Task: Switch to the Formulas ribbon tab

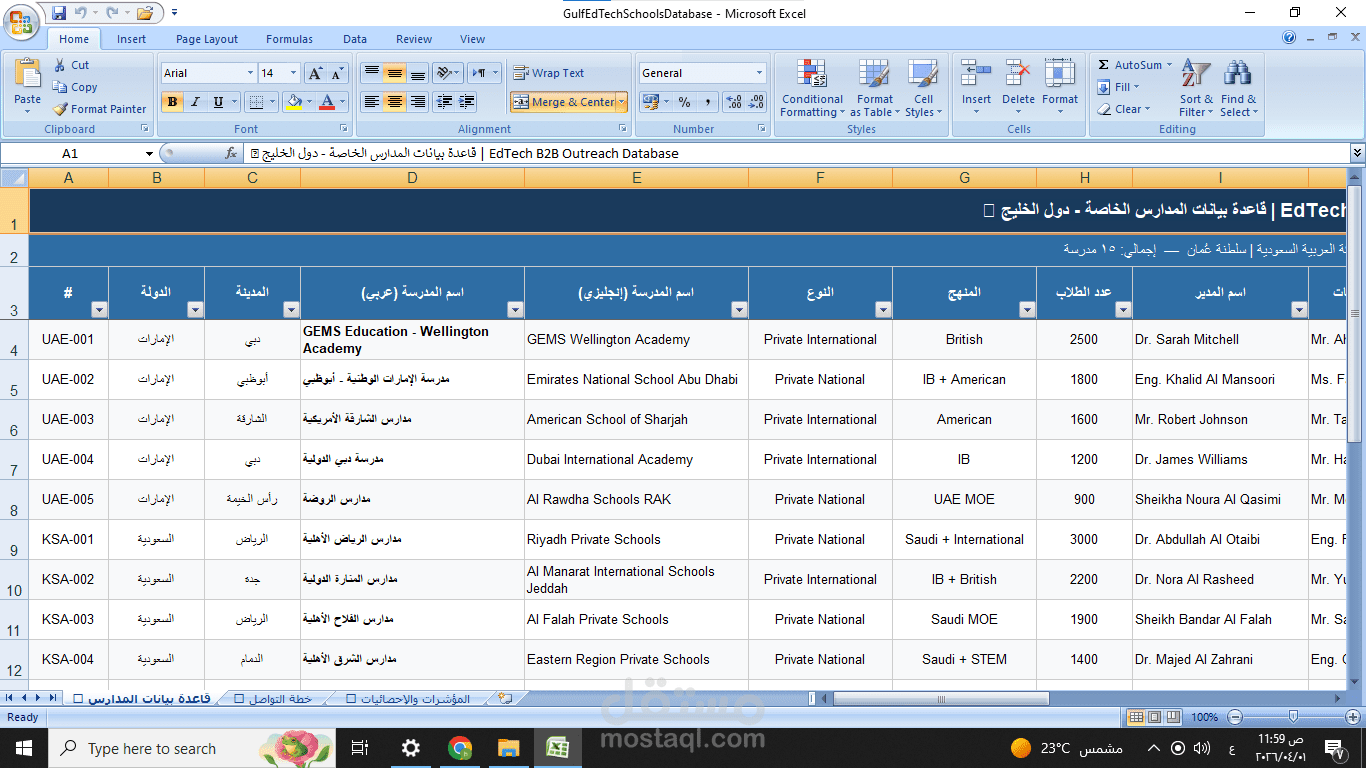Action: click(289, 39)
